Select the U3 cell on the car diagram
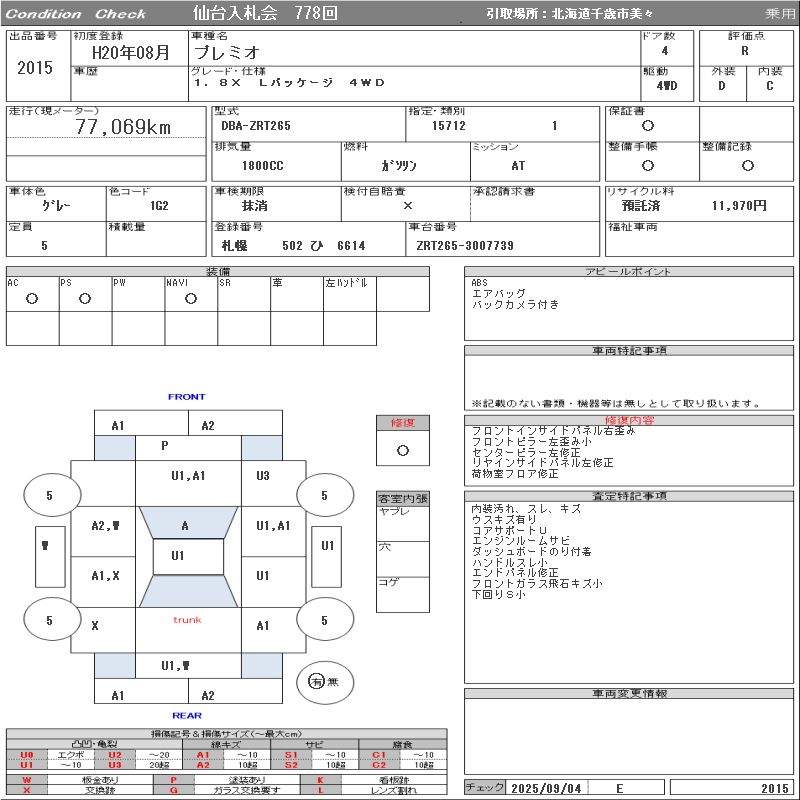The width and height of the screenshot is (800, 800). click(x=262, y=476)
